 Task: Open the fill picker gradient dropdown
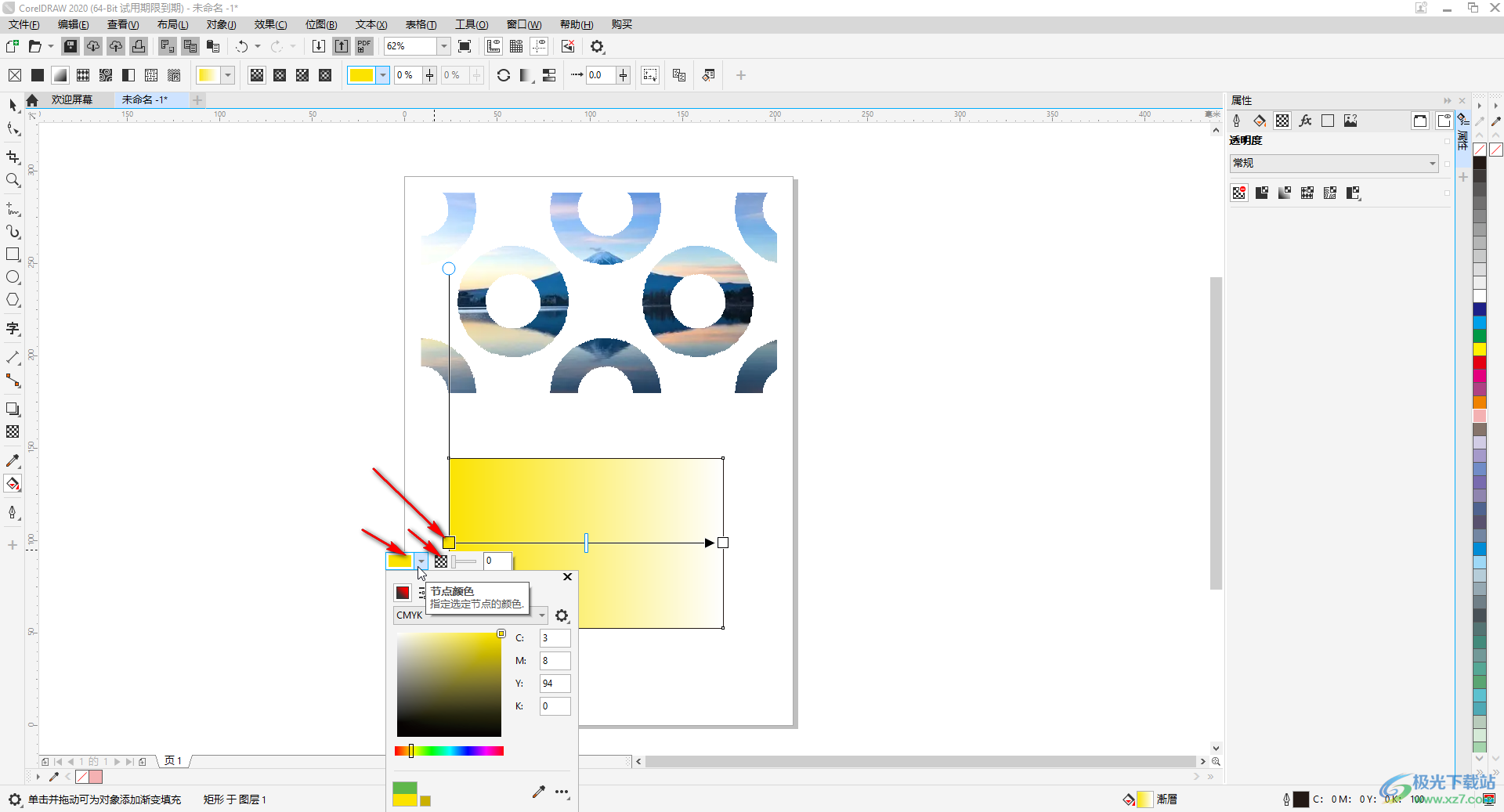(x=227, y=75)
